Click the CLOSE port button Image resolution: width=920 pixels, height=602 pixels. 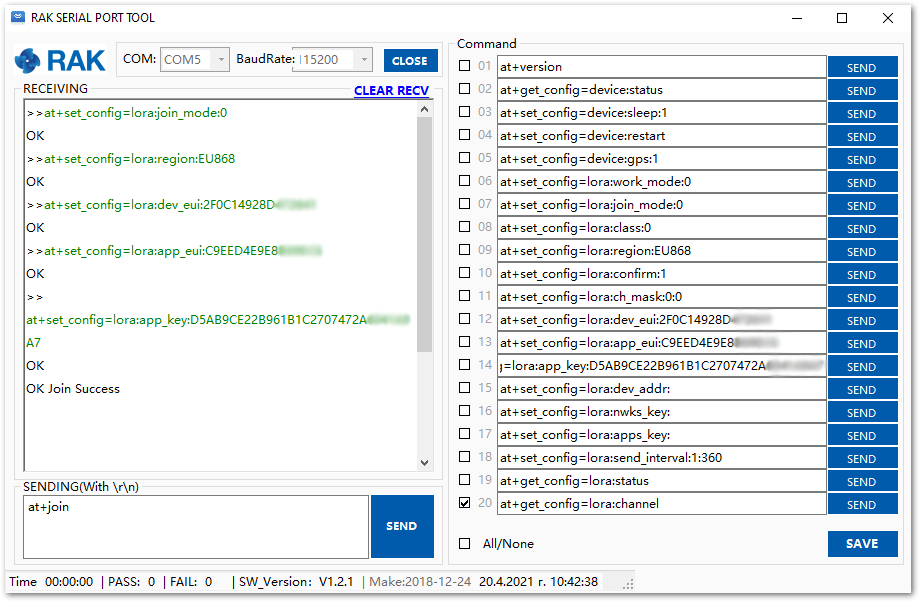[410, 60]
